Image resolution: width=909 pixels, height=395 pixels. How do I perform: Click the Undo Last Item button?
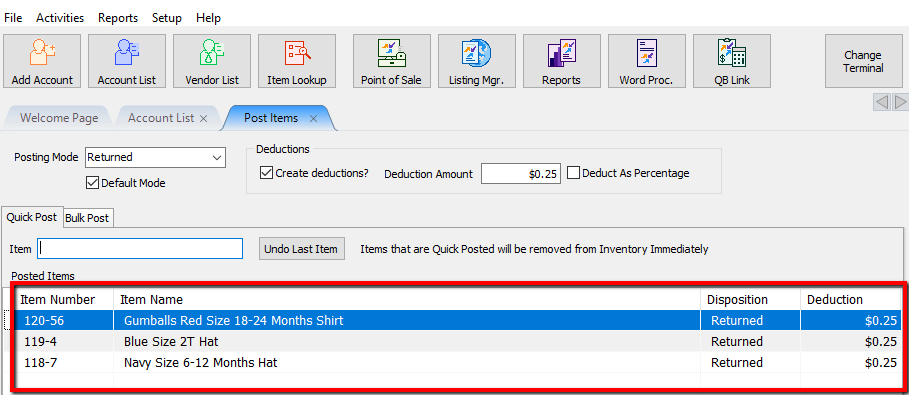click(x=301, y=249)
